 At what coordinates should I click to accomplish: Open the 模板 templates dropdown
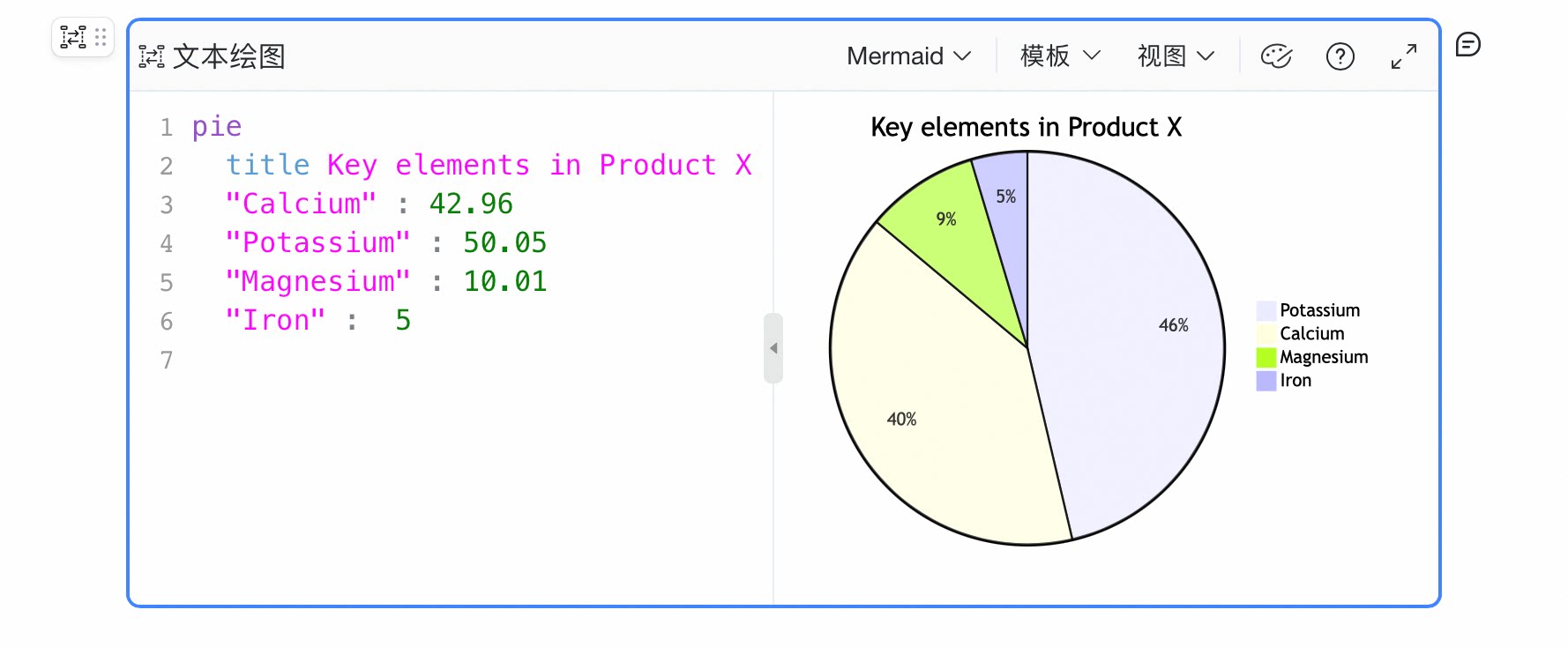[1061, 56]
